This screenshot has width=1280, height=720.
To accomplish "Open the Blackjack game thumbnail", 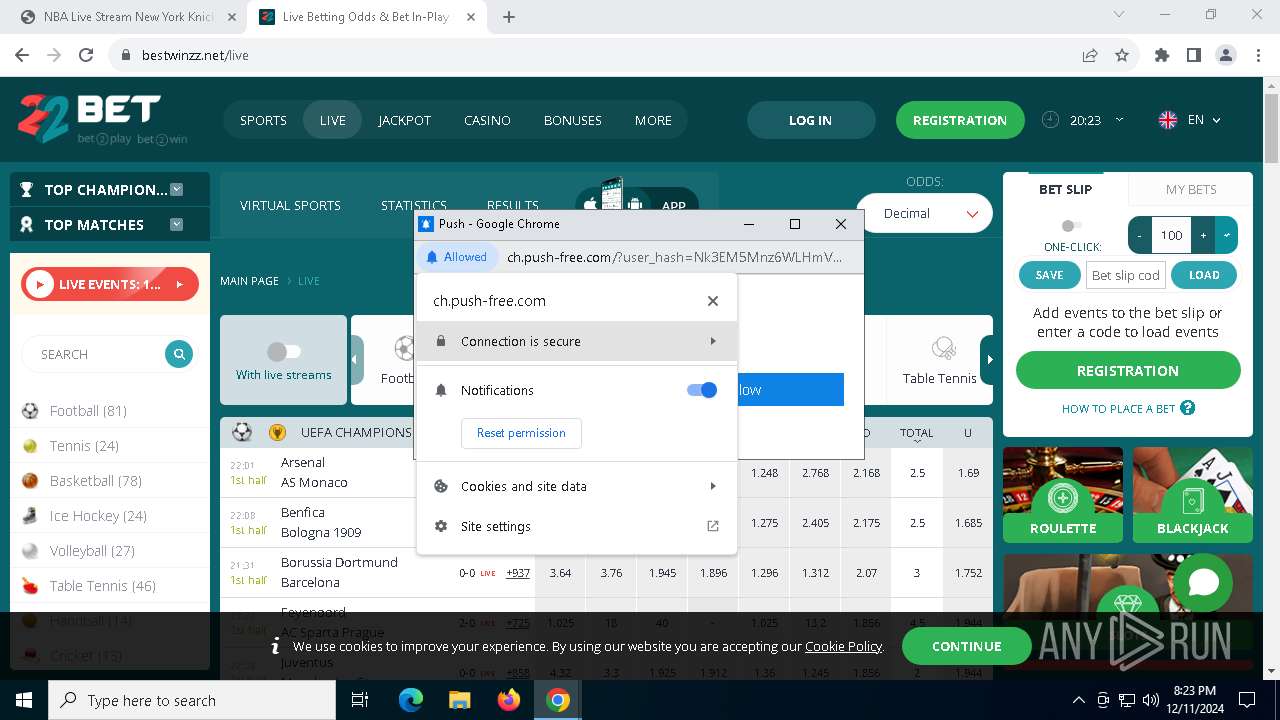I will (1193, 495).
